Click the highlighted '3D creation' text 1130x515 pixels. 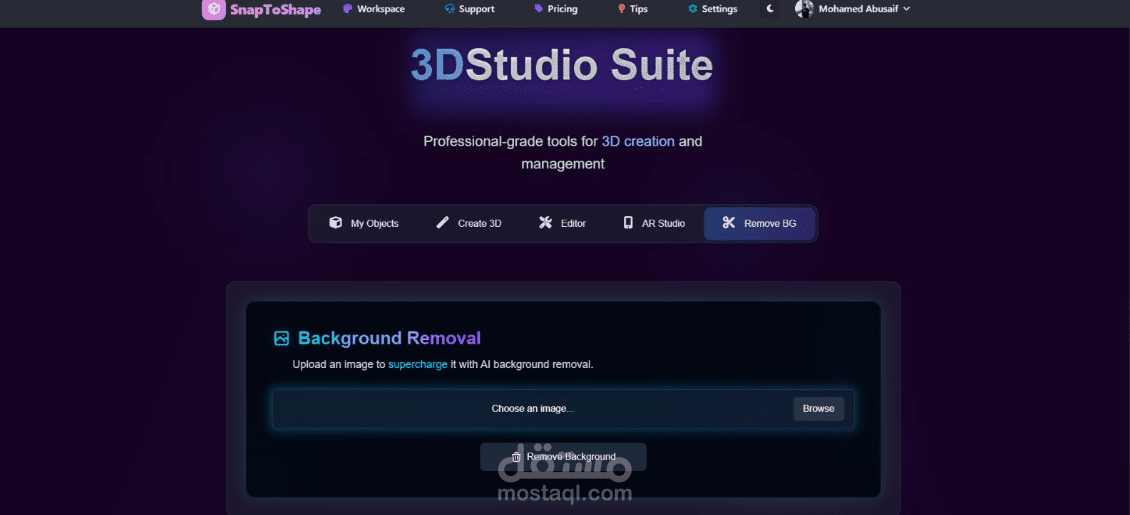[638, 141]
